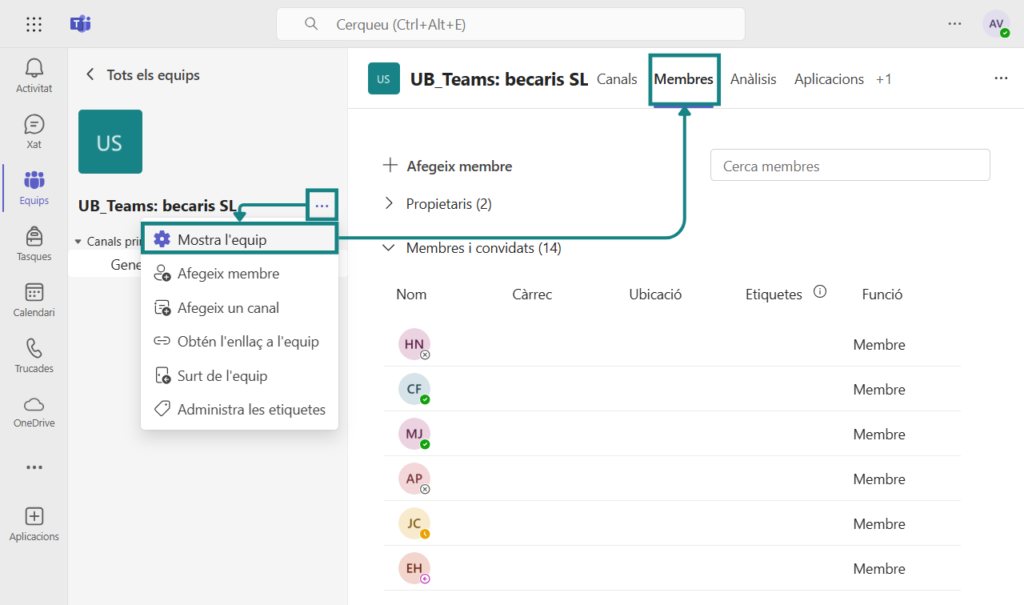Click the Afegeix membre button
This screenshot has width=1024, height=605.
(x=448, y=166)
